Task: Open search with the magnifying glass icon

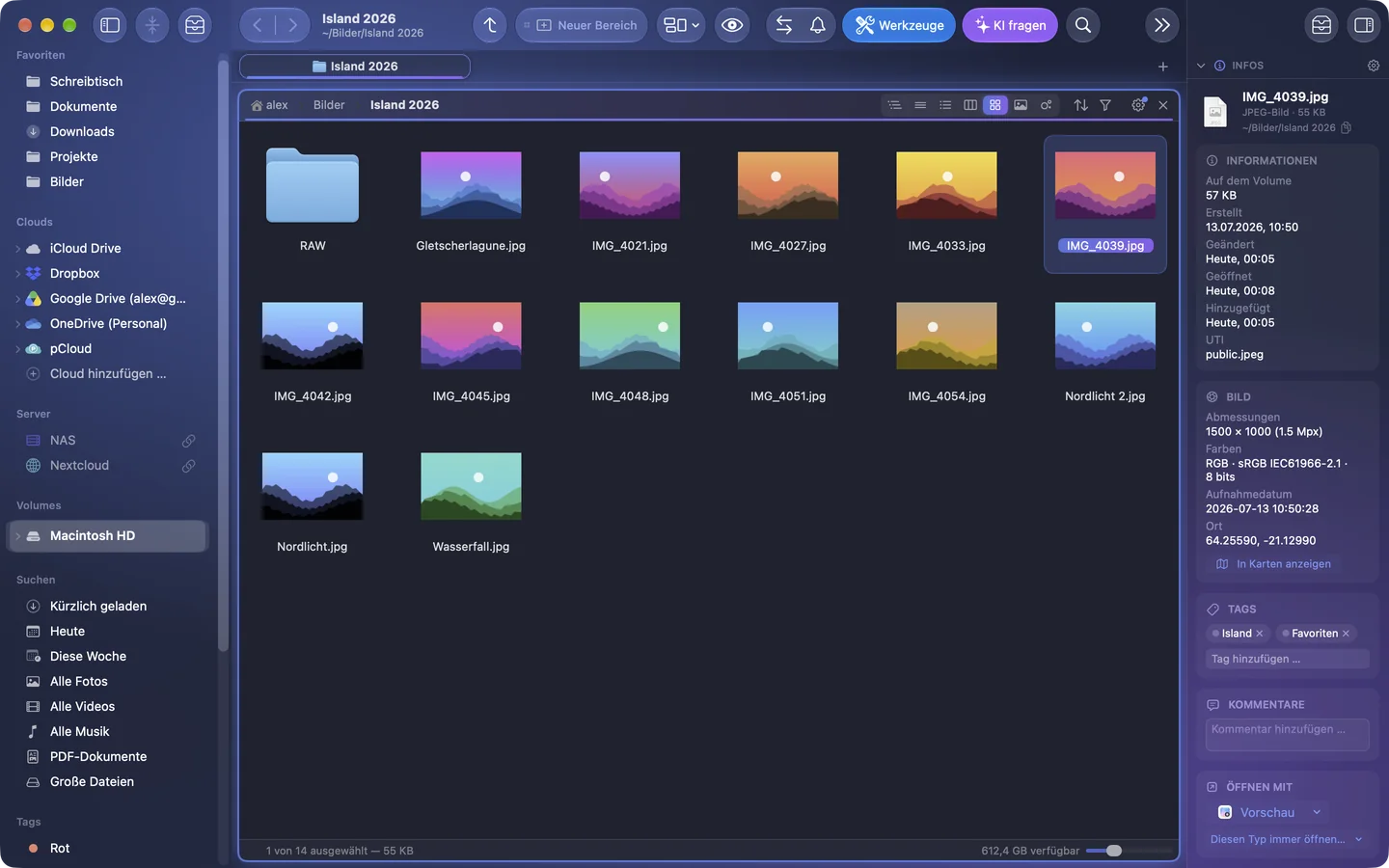Action: [1083, 25]
